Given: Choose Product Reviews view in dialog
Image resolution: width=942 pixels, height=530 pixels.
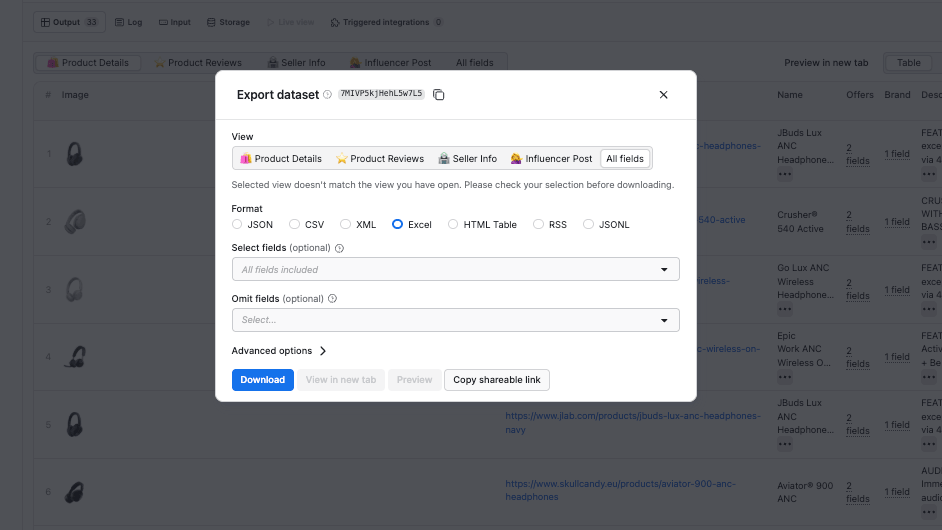Looking at the screenshot, I should [380, 159].
